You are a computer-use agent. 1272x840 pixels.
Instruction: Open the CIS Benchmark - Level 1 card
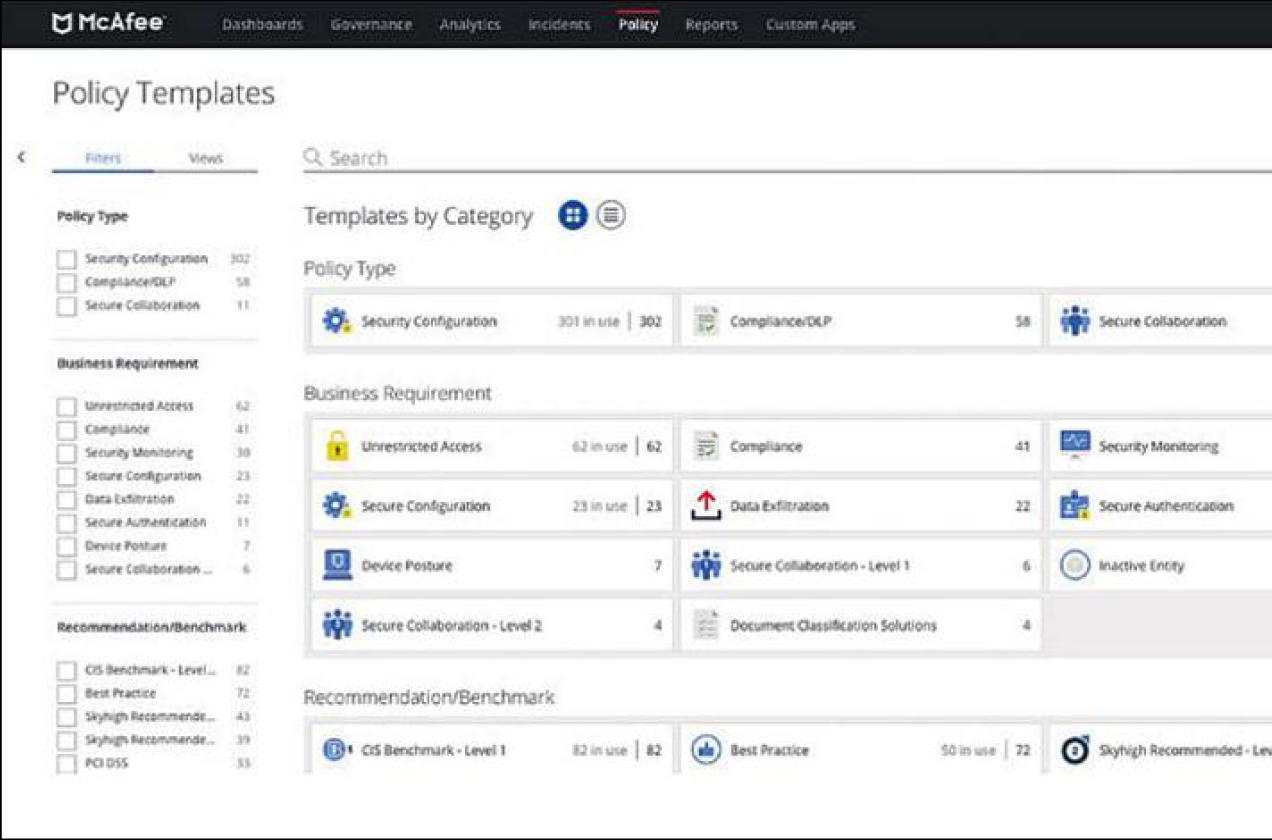[x=492, y=750]
